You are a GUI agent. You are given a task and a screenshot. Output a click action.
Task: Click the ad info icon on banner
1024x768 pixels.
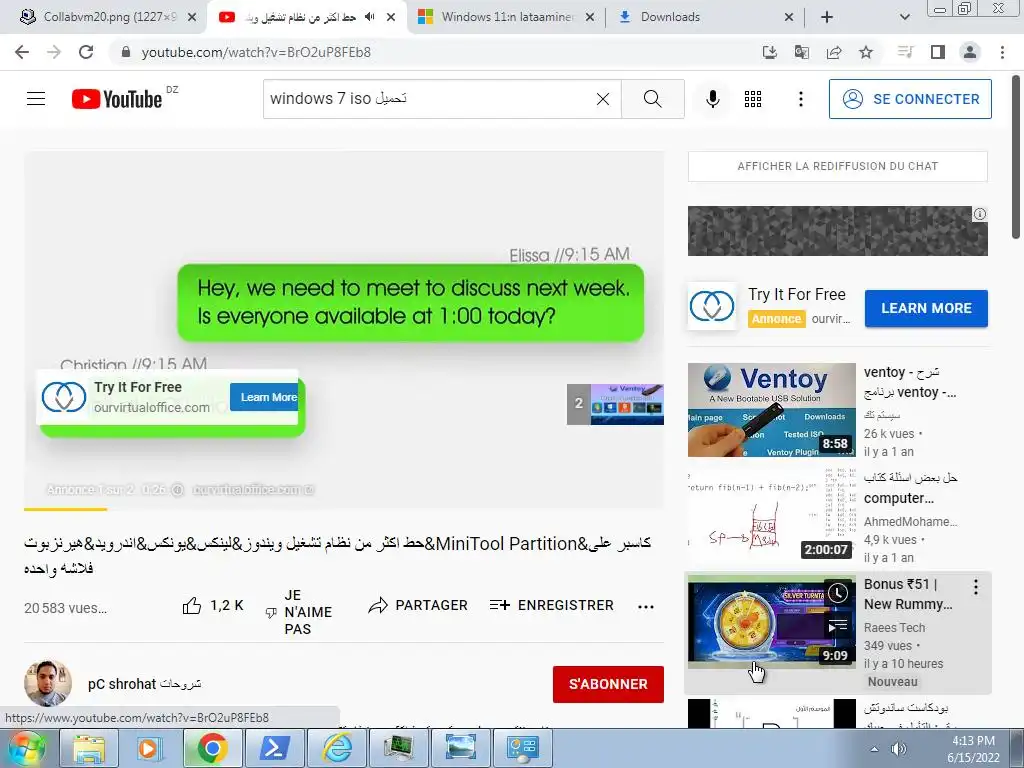tap(980, 214)
